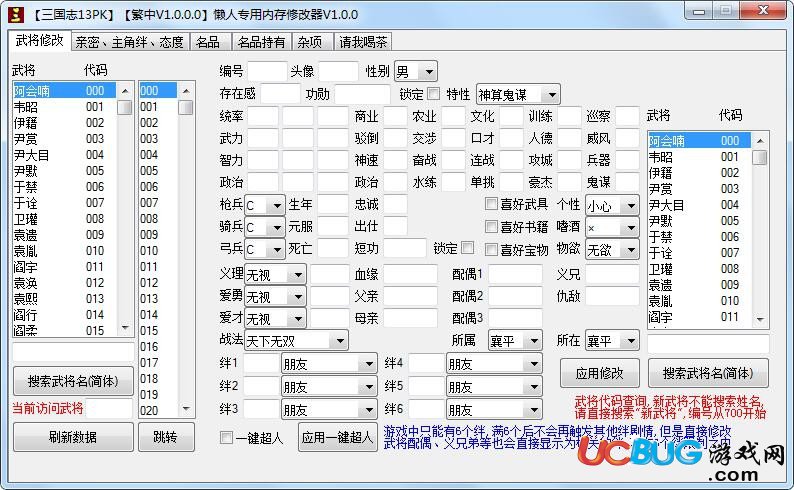The width and height of the screenshot is (794, 490).
Task: Select 于禁 in left officer list
Action: [65, 187]
